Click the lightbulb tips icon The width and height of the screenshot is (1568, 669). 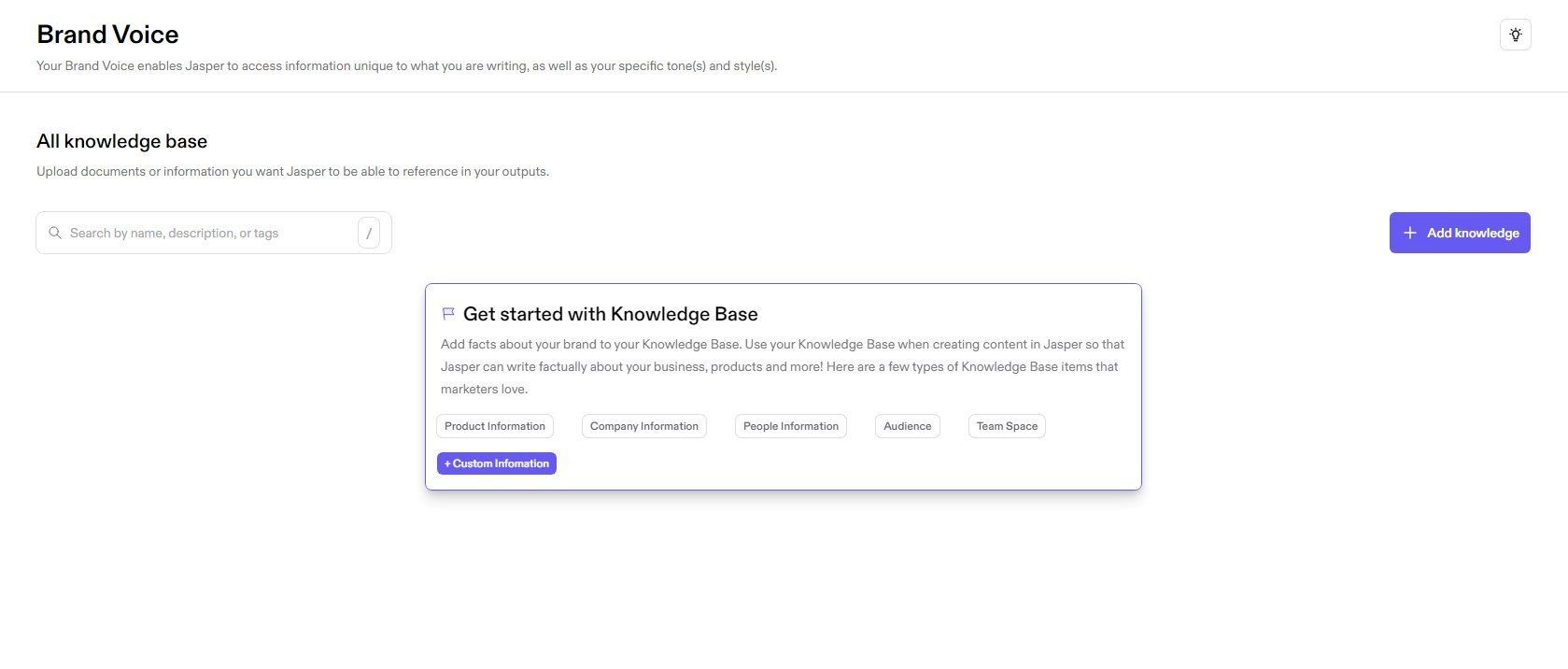tap(1515, 35)
